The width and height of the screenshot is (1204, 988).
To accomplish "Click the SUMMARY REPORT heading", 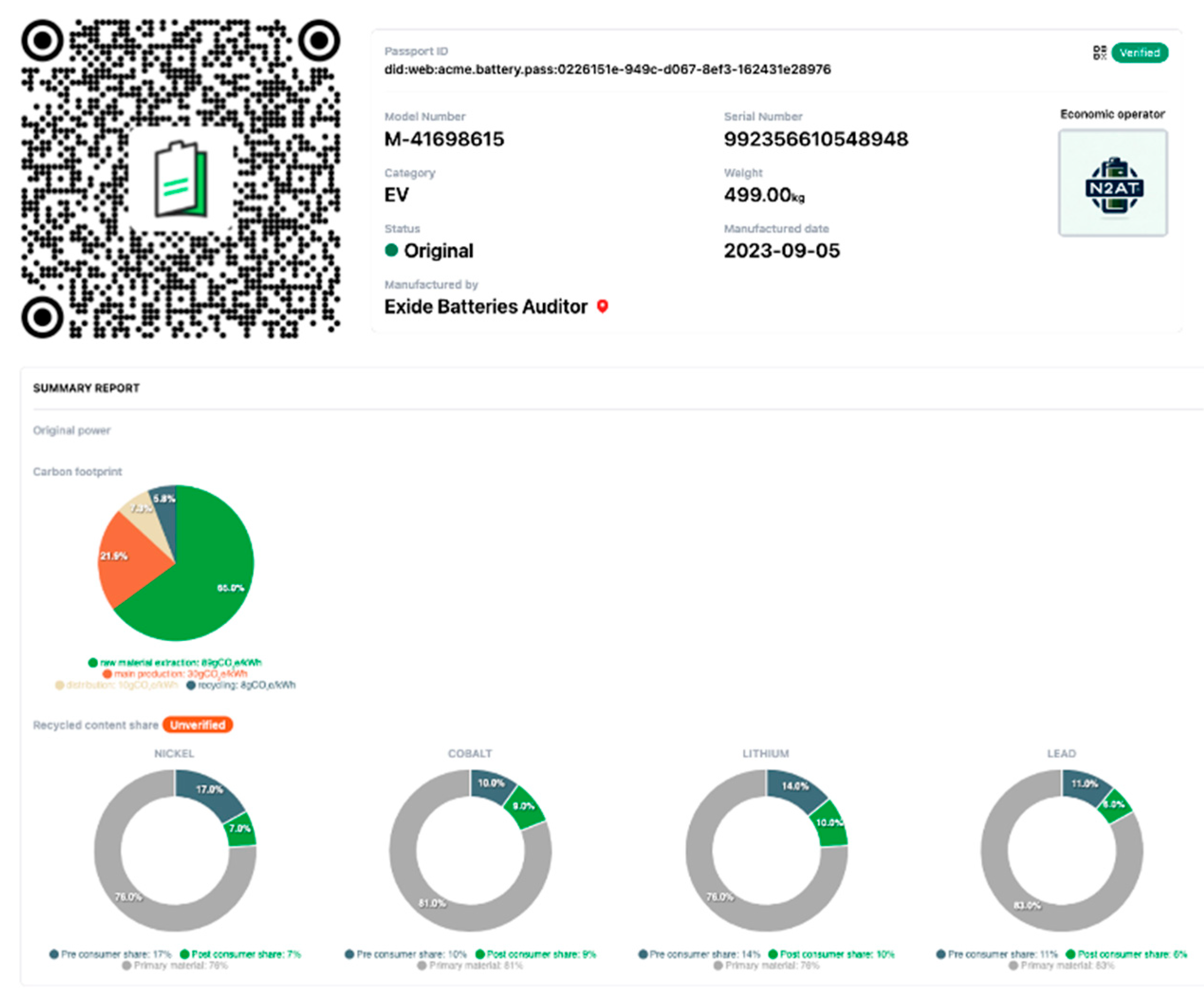I will [x=86, y=388].
